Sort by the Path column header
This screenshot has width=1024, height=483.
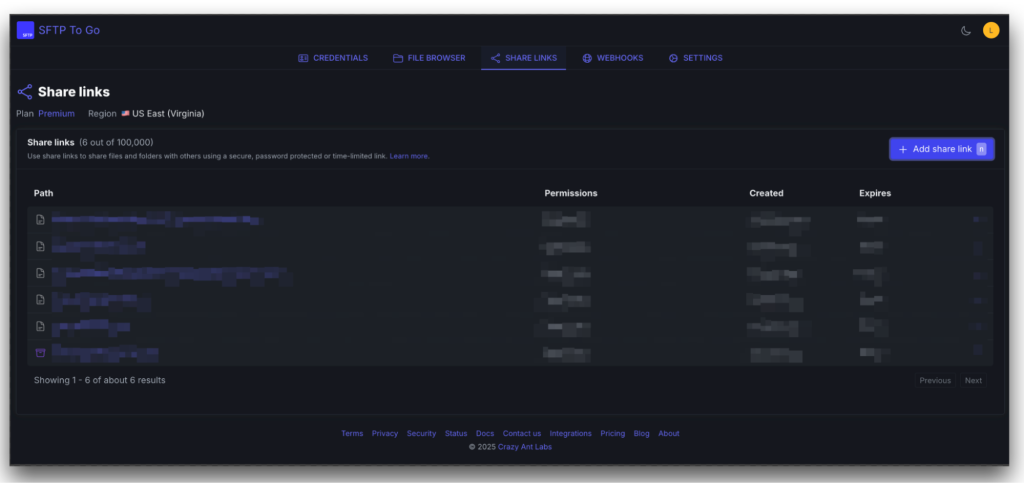pos(44,193)
